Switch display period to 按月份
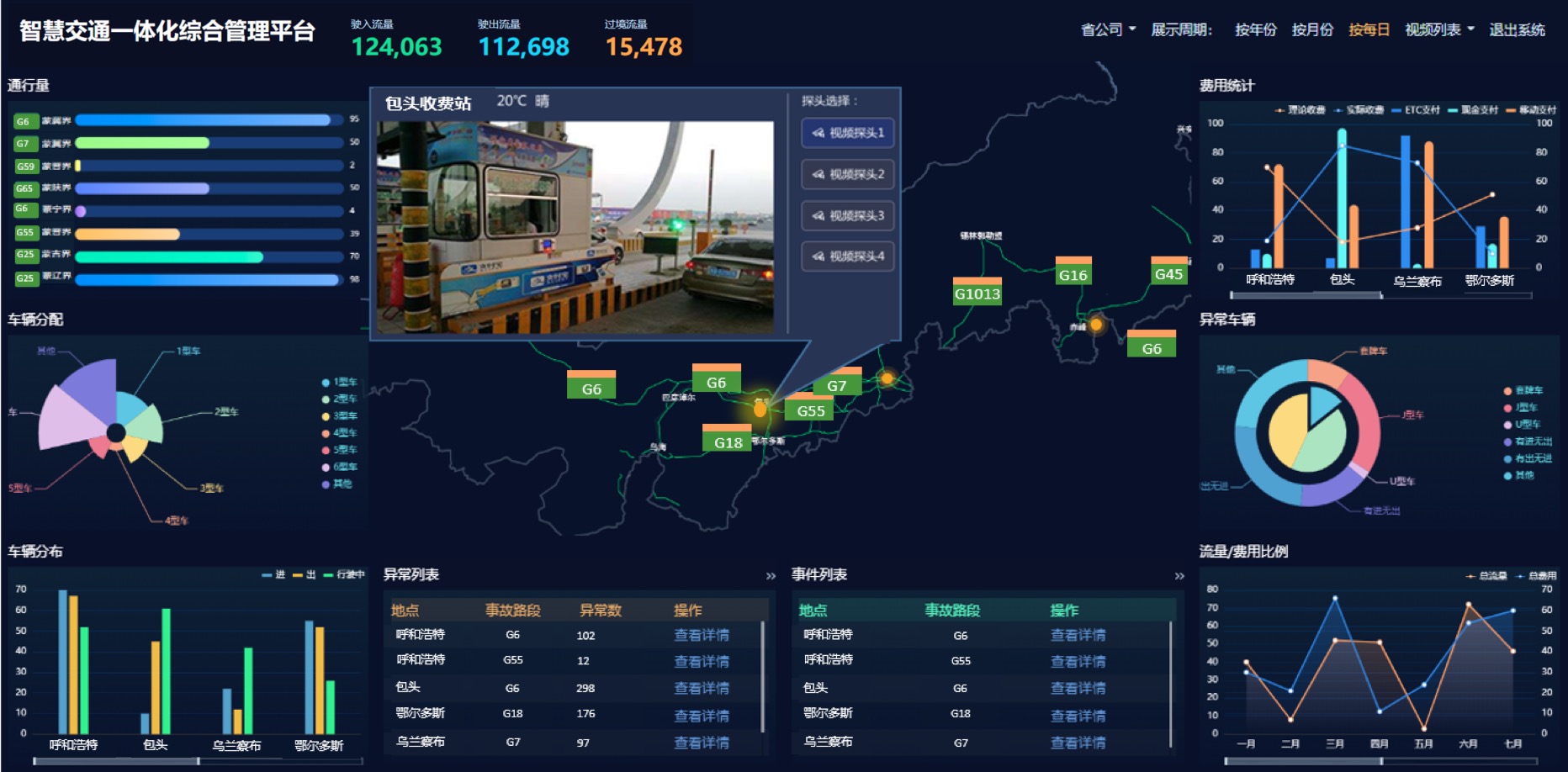 click(1312, 30)
